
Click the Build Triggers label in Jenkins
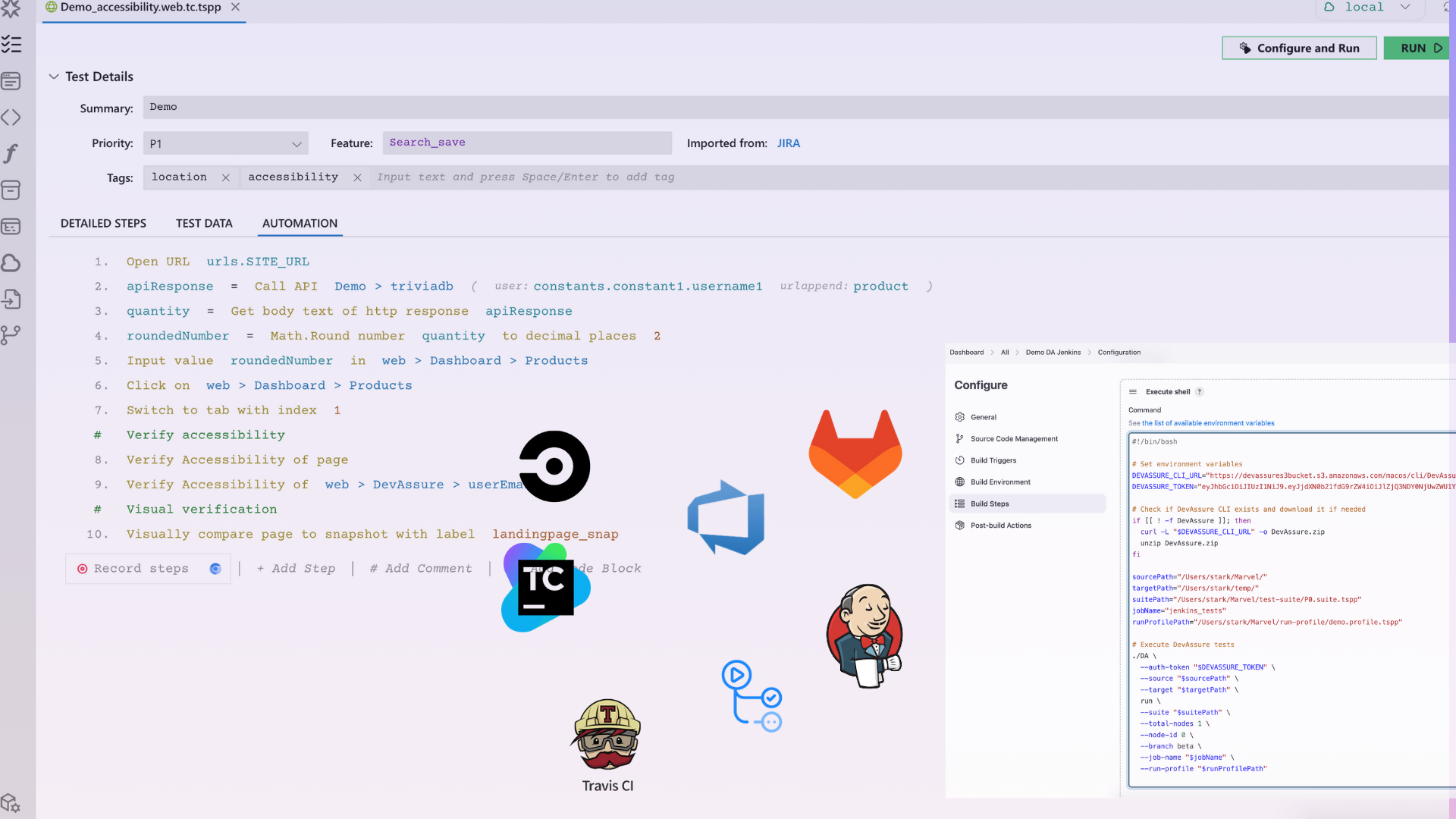(993, 460)
